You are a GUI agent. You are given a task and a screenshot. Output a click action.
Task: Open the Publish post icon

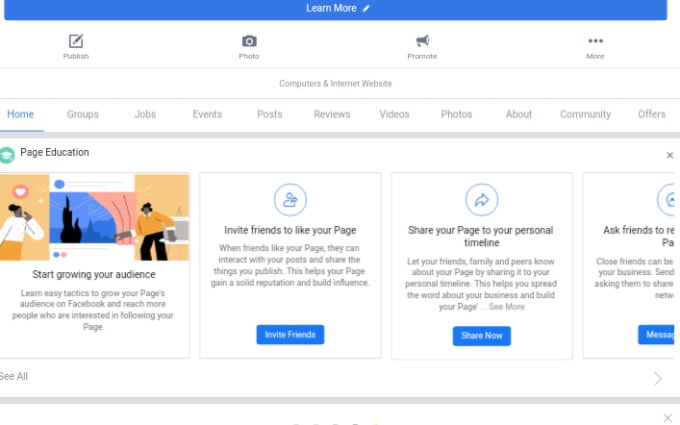pos(76,41)
